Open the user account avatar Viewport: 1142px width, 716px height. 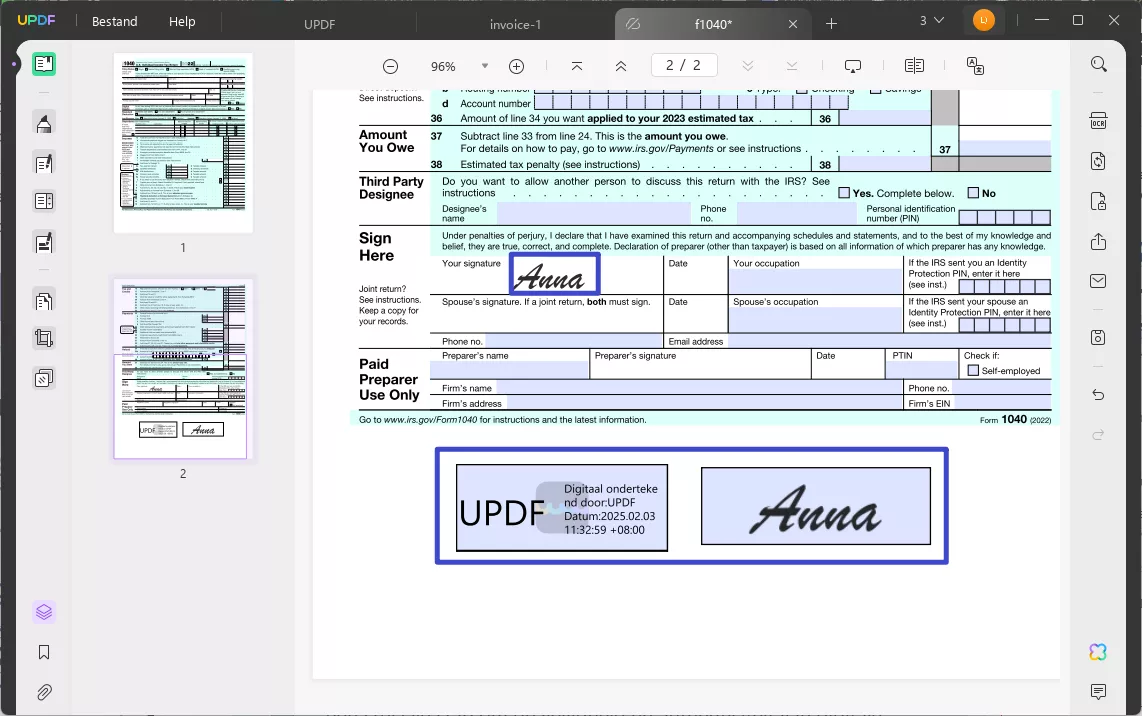coord(984,20)
